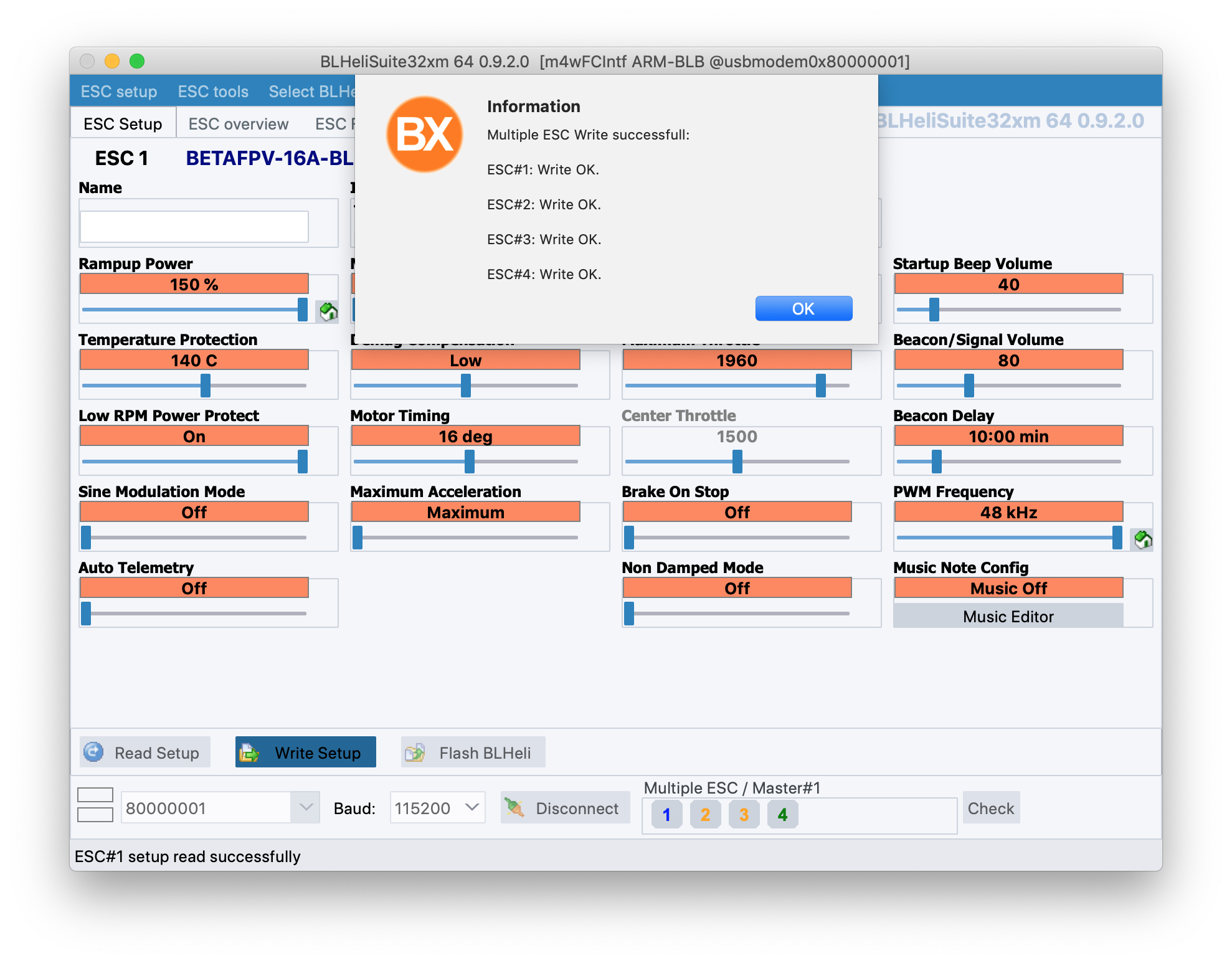1232x963 pixels.
Task: Click the Non Damped Mode slider
Action: click(x=737, y=614)
